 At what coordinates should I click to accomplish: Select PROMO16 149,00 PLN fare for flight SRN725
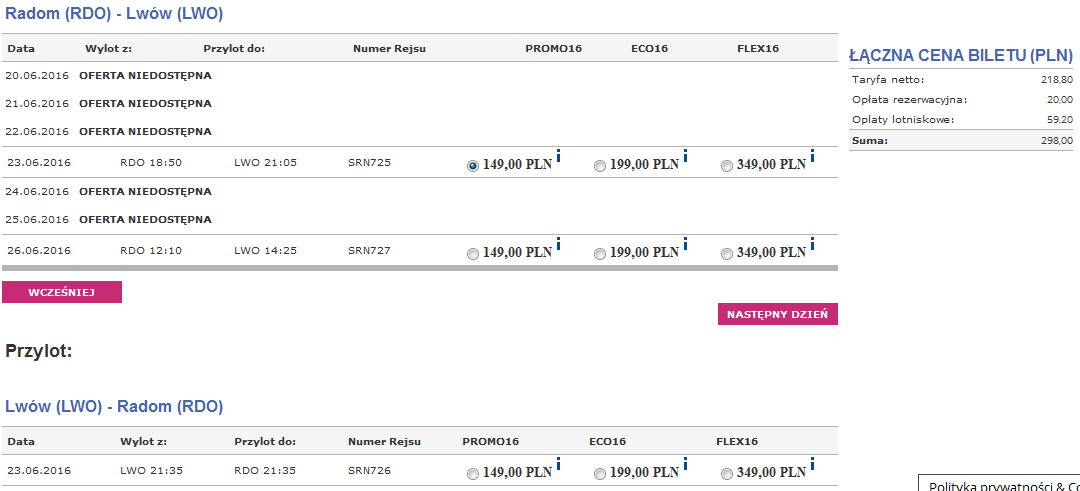point(472,166)
